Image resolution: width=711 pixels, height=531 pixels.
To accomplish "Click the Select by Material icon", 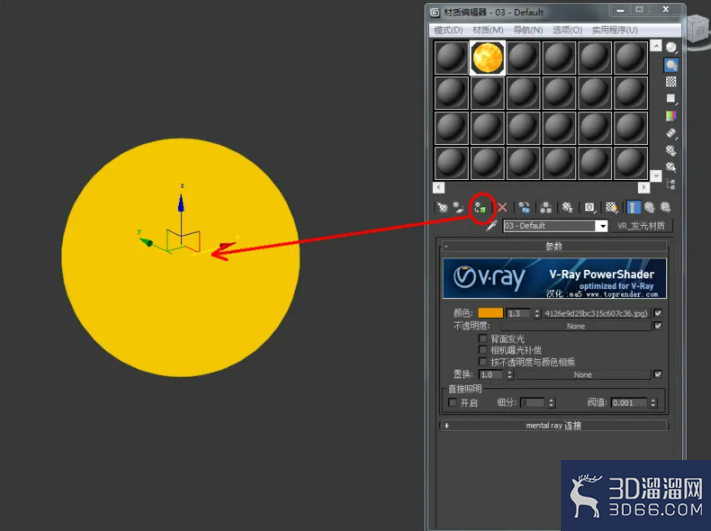I will click(x=671, y=167).
